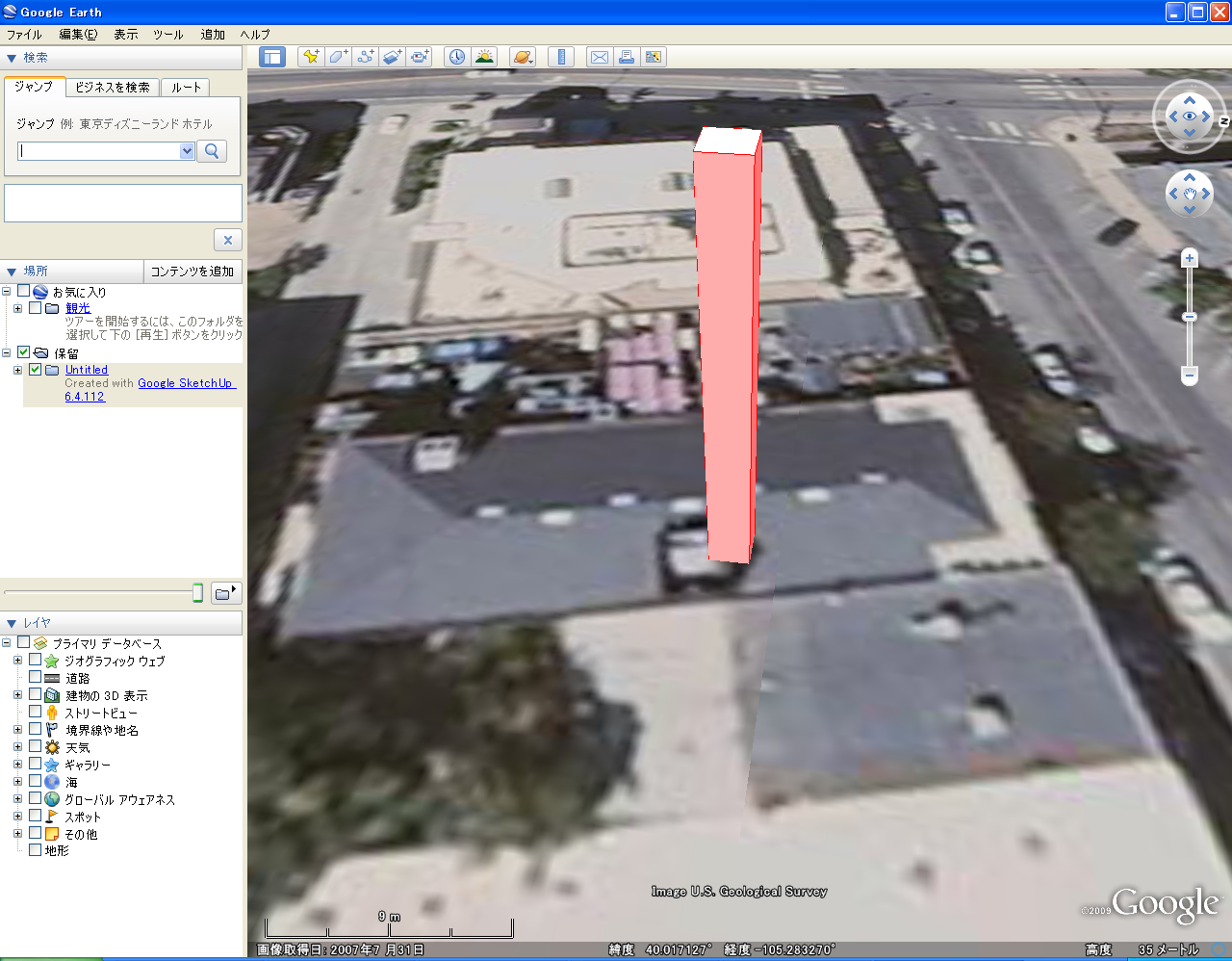Switch to the ルート tab
This screenshot has height=961, width=1232.
coord(186,88)
